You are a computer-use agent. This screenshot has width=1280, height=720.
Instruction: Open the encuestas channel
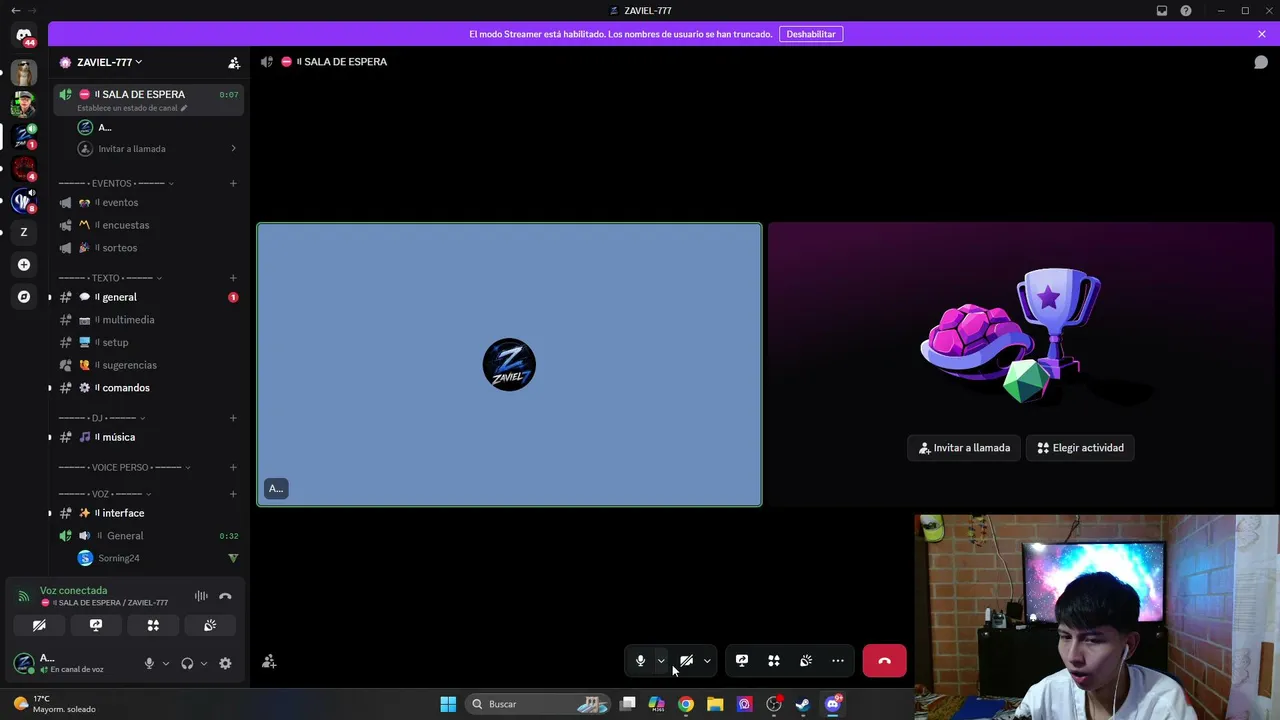(148, 225)
